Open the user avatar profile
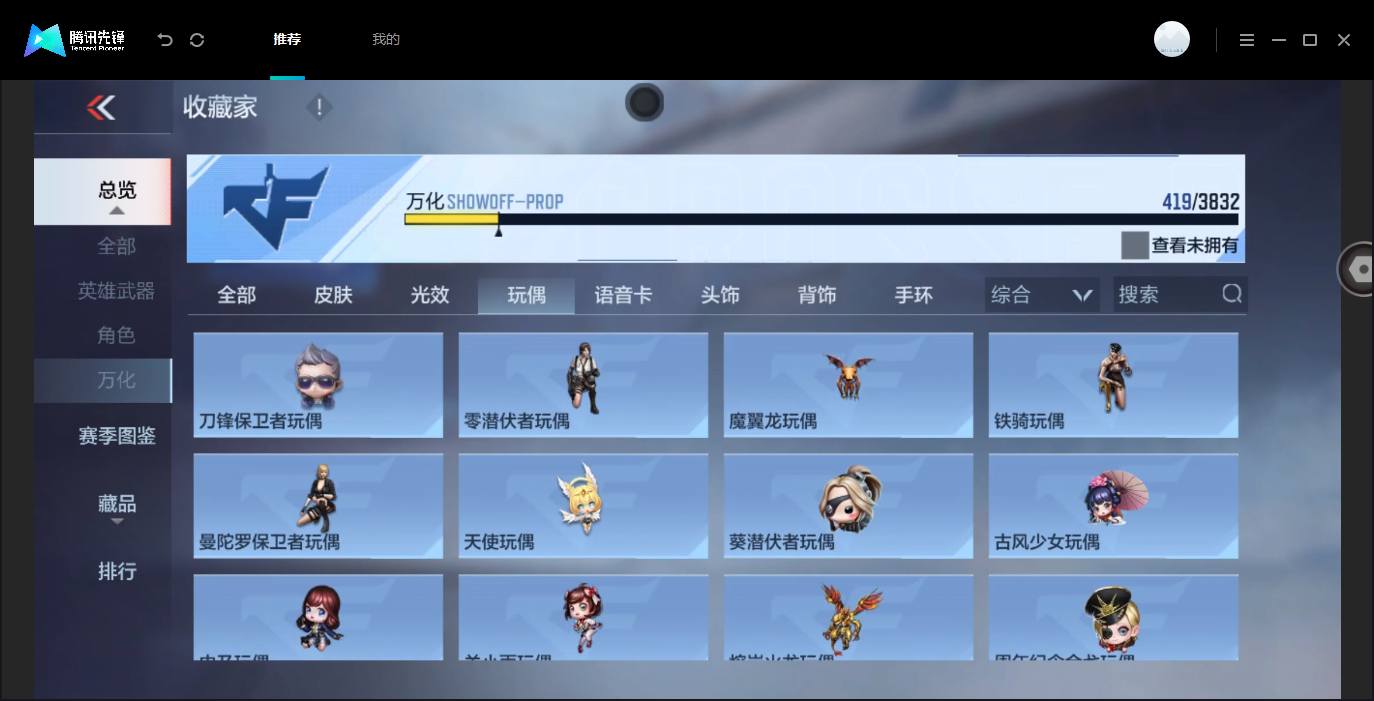1374x701 pixels. point(1172,39)
